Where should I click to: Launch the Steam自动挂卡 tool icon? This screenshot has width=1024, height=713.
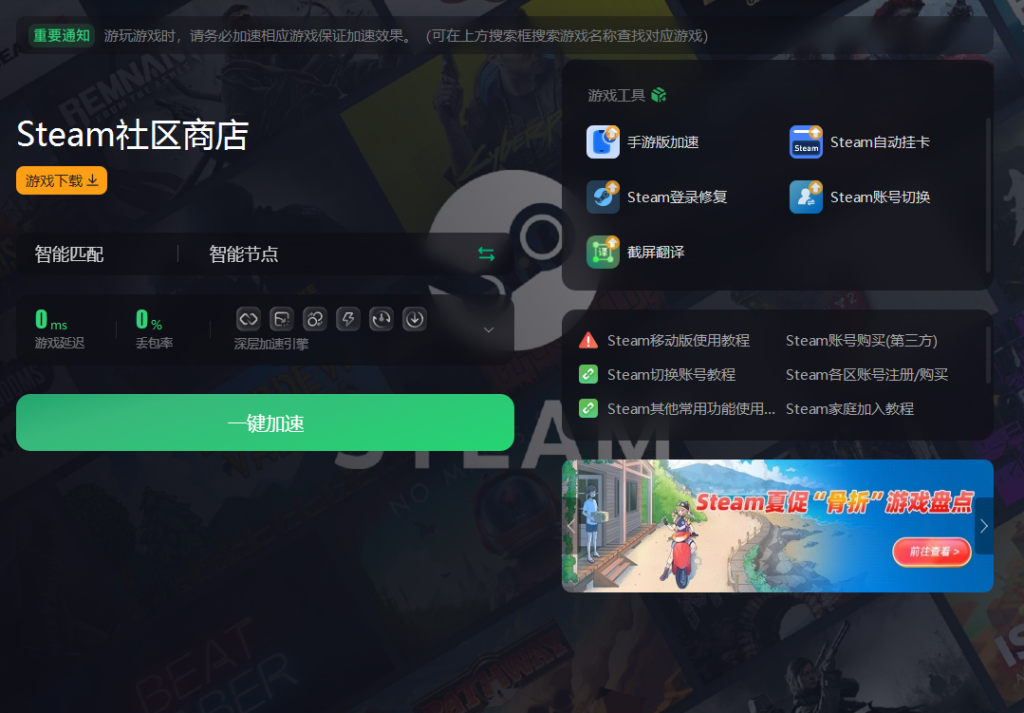[806, 142]
